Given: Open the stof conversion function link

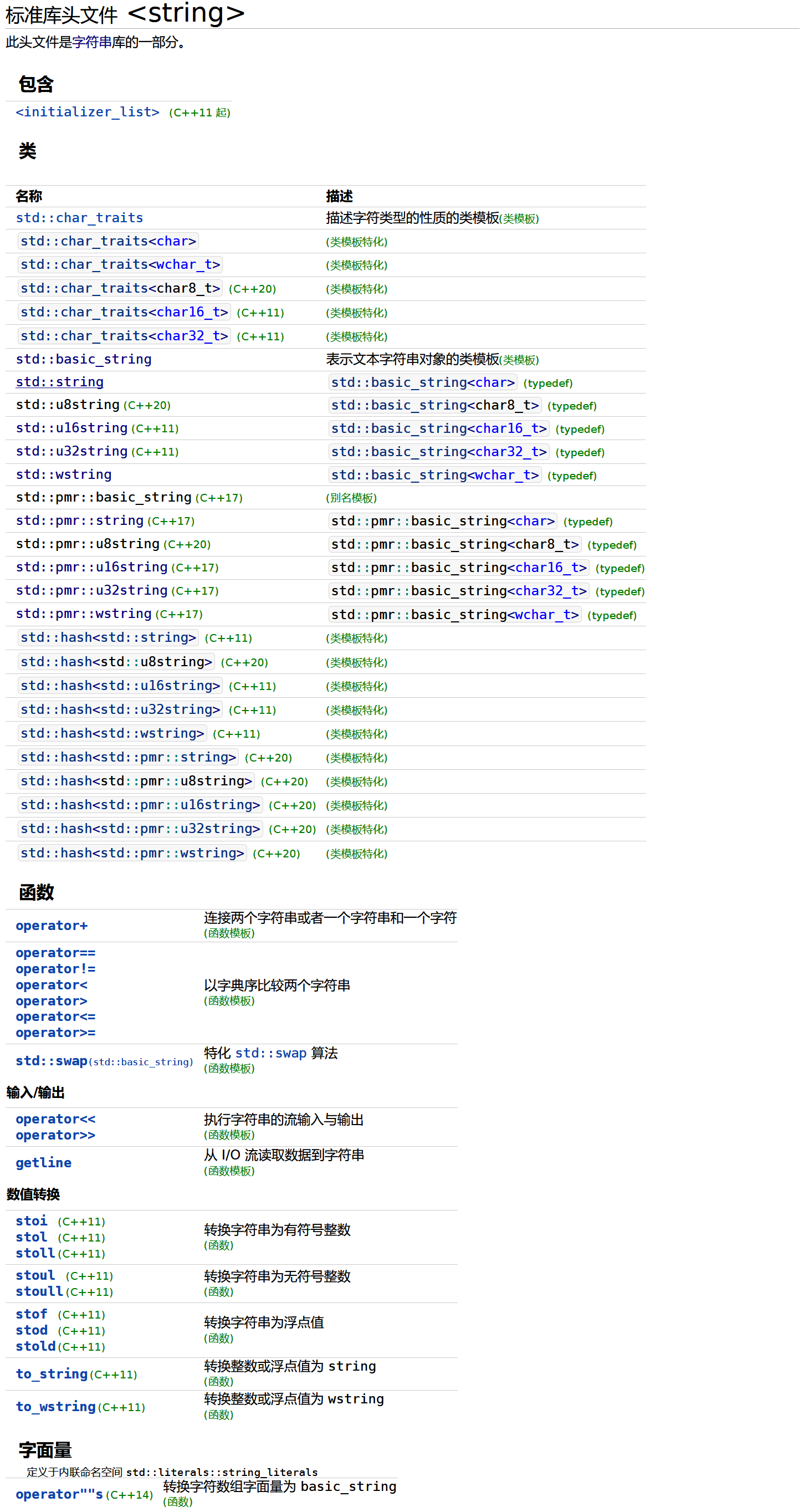Looking at the screenshot, I should coord(32,1314).
